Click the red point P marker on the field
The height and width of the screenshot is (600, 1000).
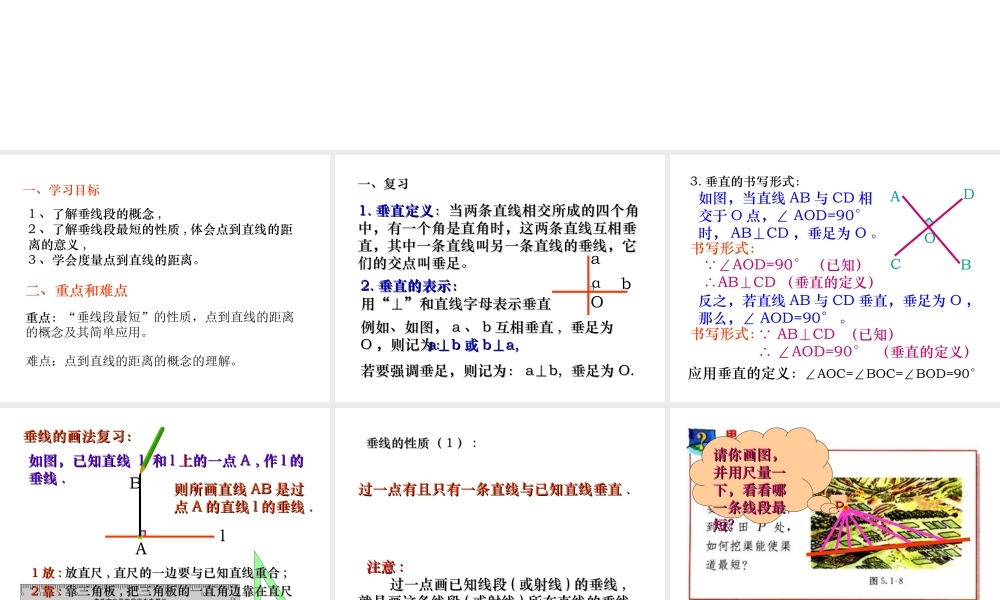(x=847, y=508)
